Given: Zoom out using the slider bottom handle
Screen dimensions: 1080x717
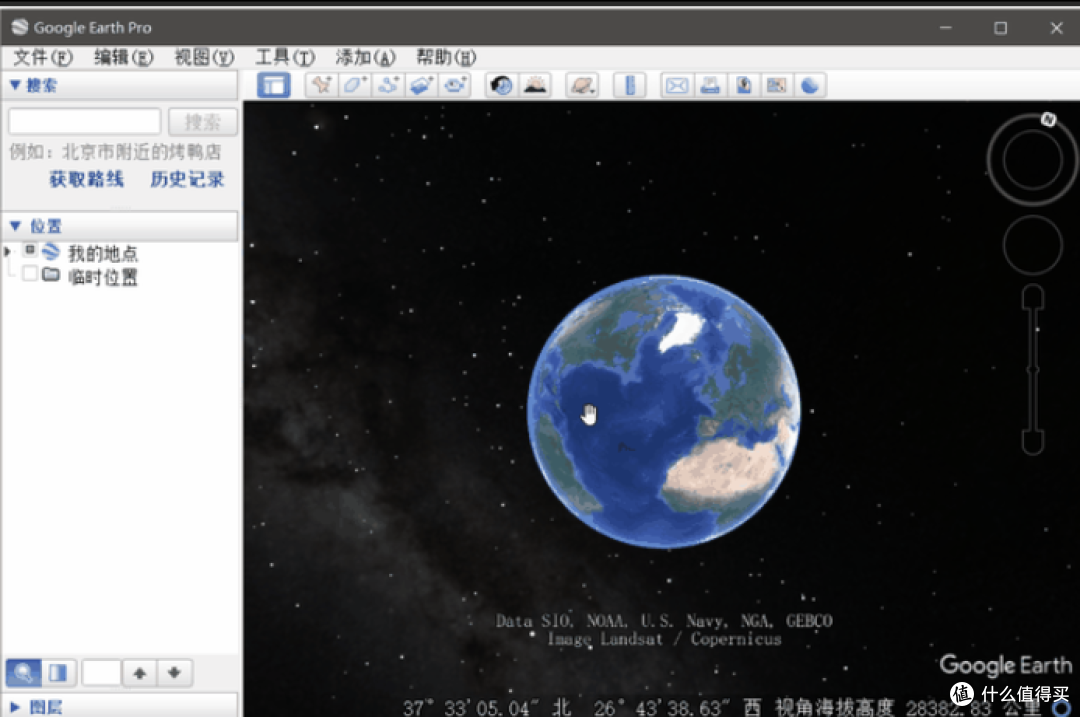Looking at the screenshot, I should pyautogui.click(x=1032, y=441).
